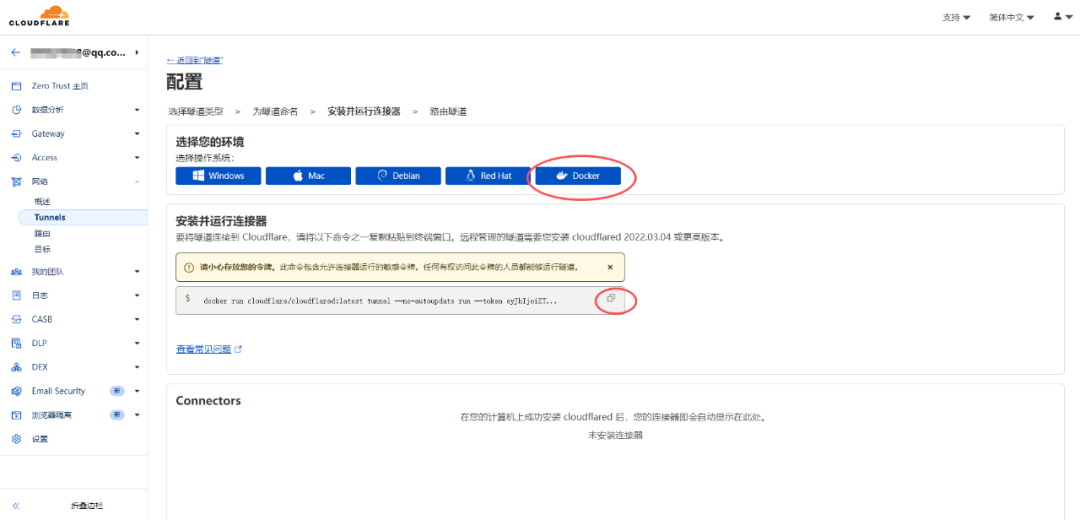This screenshot has width=1080, height=520.
Task: Open the account selector ending in @qq.co…
Action: 84,52
